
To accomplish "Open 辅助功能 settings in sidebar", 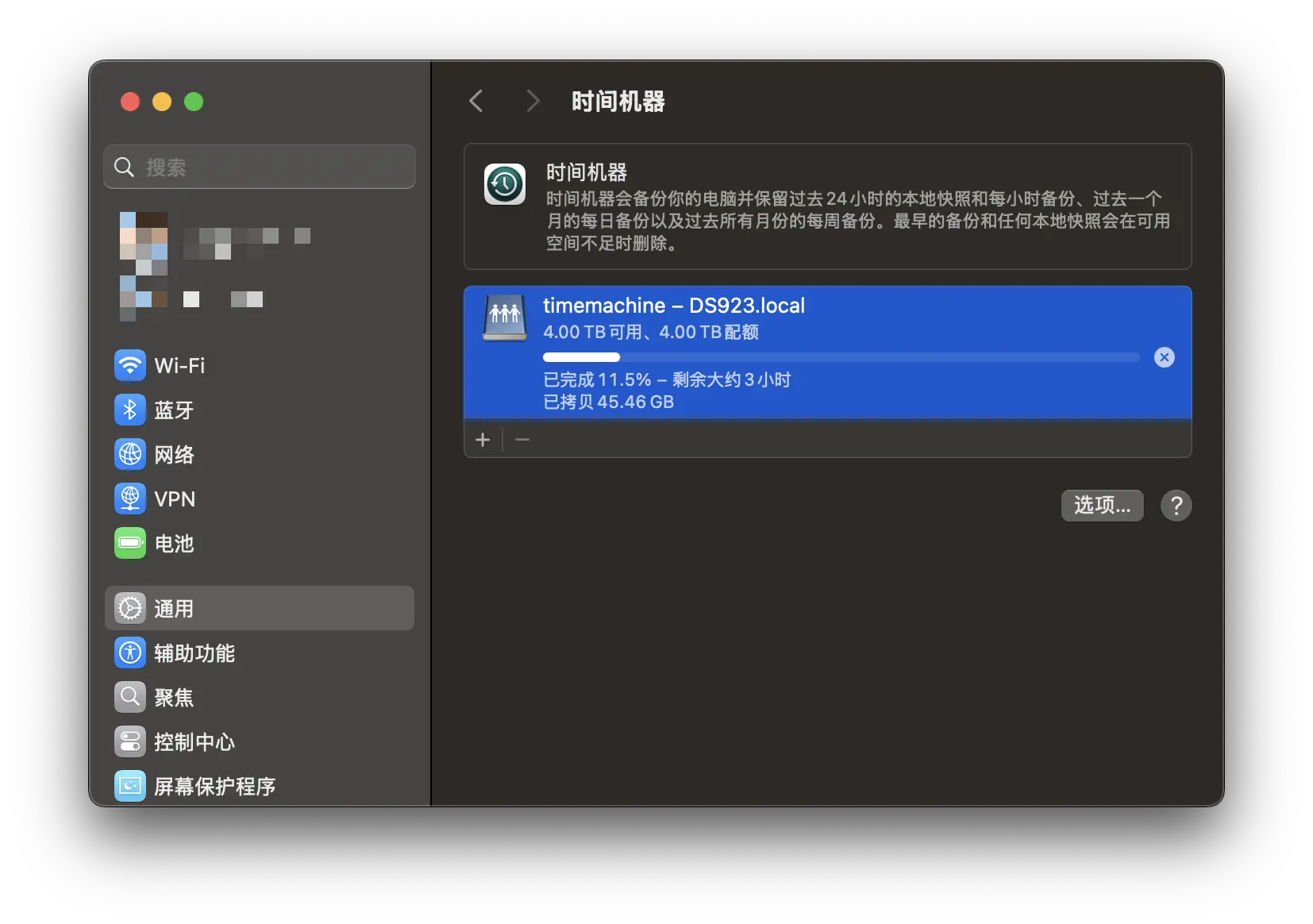I will click(194, 653).
